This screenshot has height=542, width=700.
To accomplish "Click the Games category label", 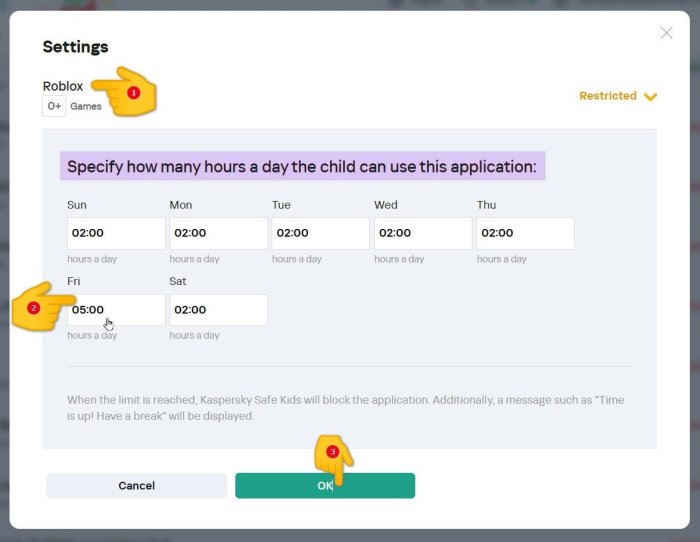I will pyautogui.click(x=86, y=106).
